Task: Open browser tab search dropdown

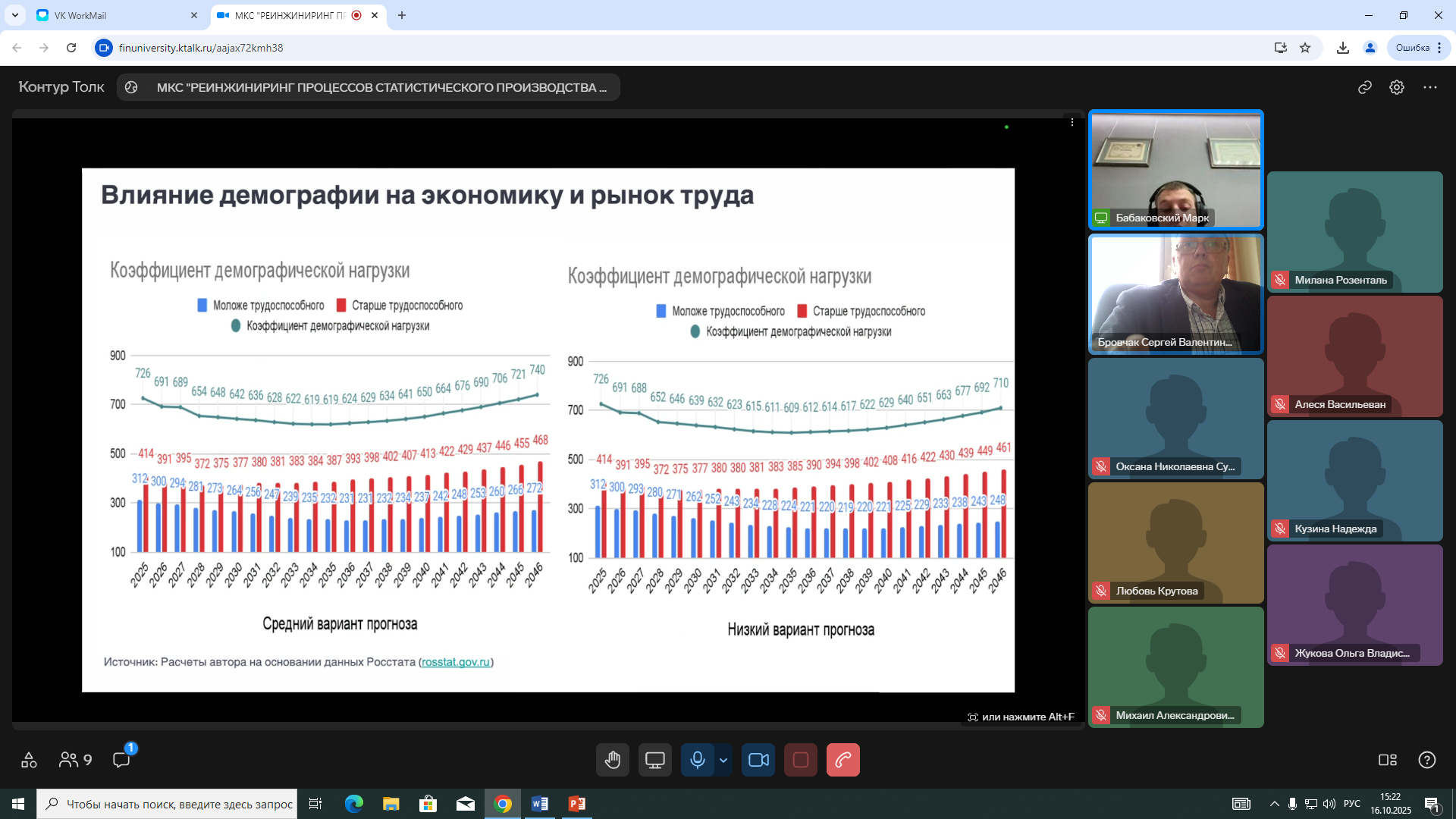Action: pos(15,15)
